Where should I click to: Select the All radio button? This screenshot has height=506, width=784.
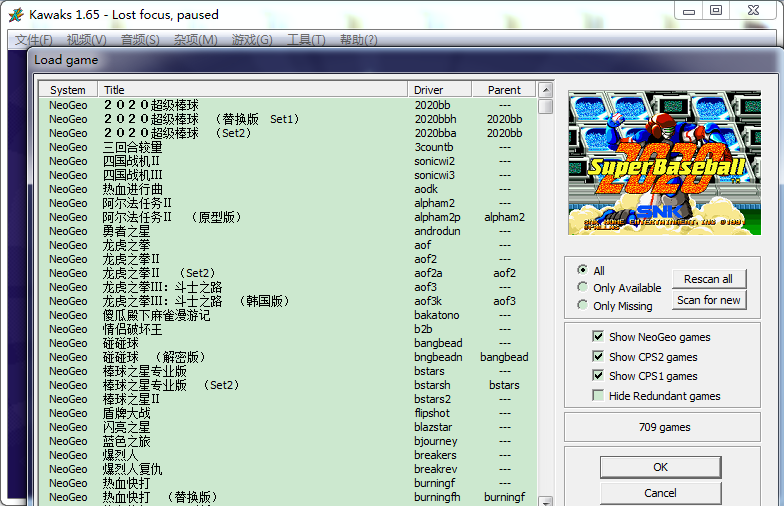click(582, 270)
